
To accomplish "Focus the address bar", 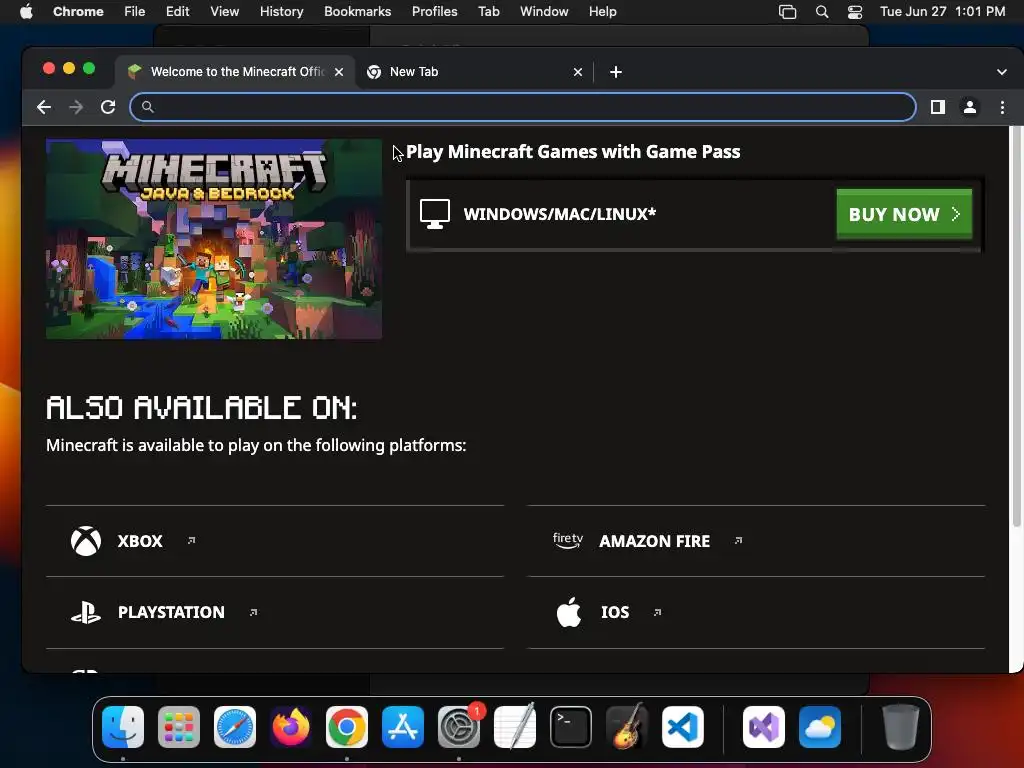I will (x=523, y=107).
